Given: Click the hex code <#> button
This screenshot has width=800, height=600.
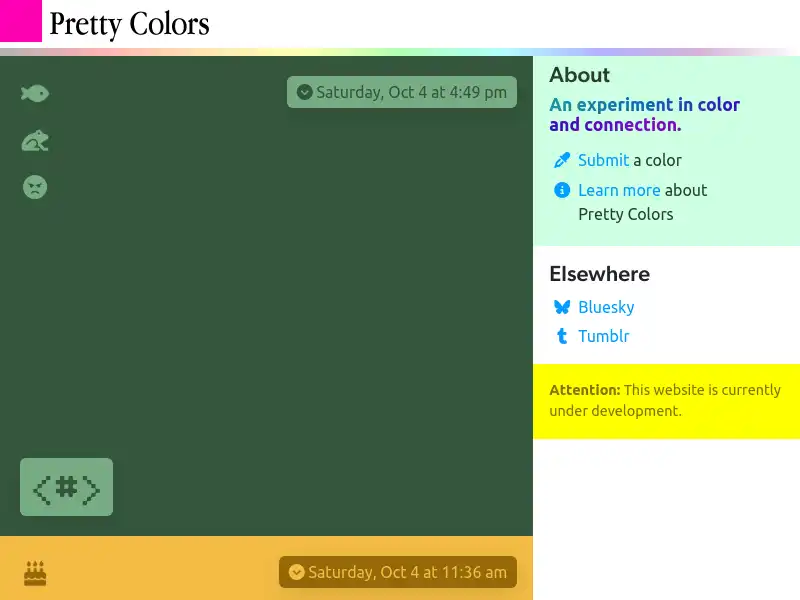Looking at the screenshot, I should point(66,487).
